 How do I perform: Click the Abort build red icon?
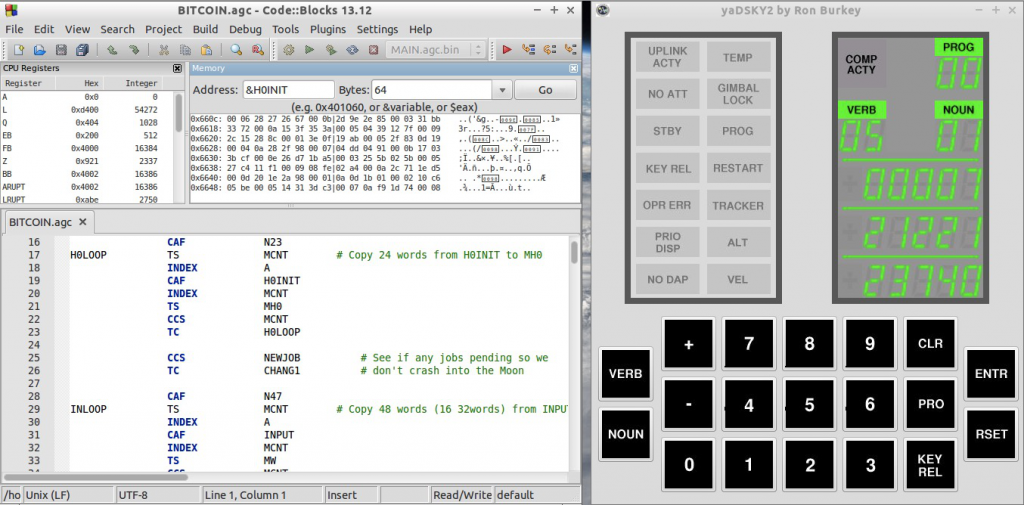click(x=374, y=50)
